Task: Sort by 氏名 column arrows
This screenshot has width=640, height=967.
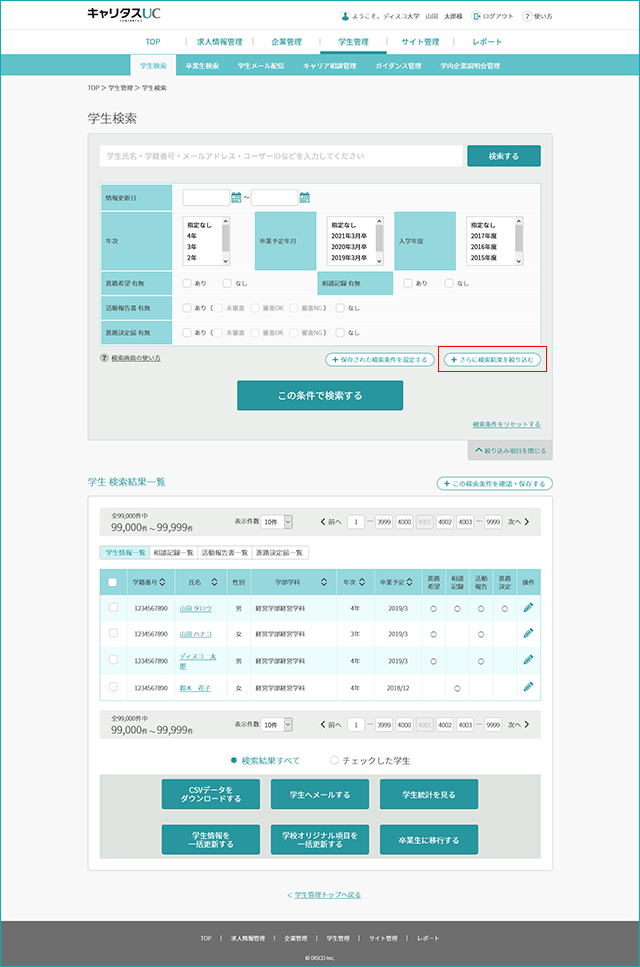Action: 214,582
